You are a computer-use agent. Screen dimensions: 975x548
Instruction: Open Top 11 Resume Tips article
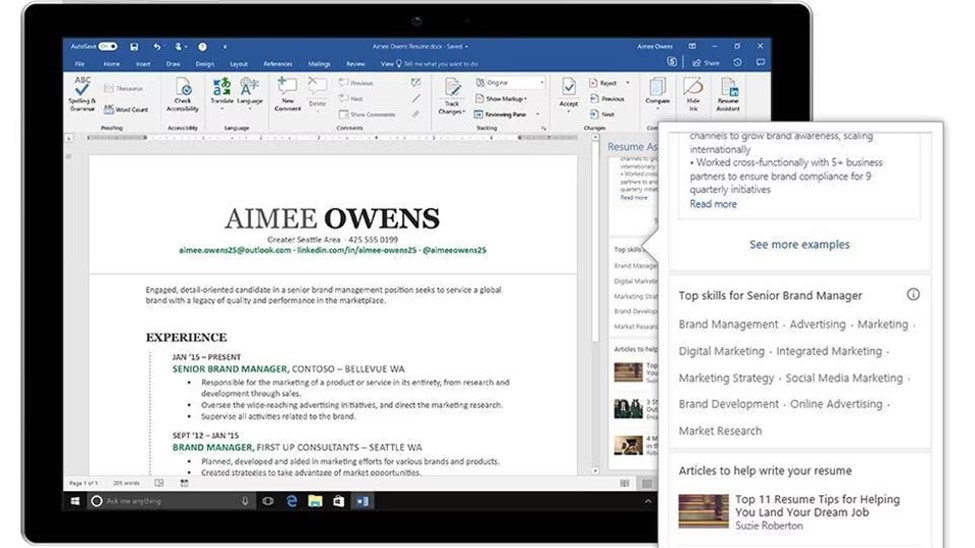point(817,506)
